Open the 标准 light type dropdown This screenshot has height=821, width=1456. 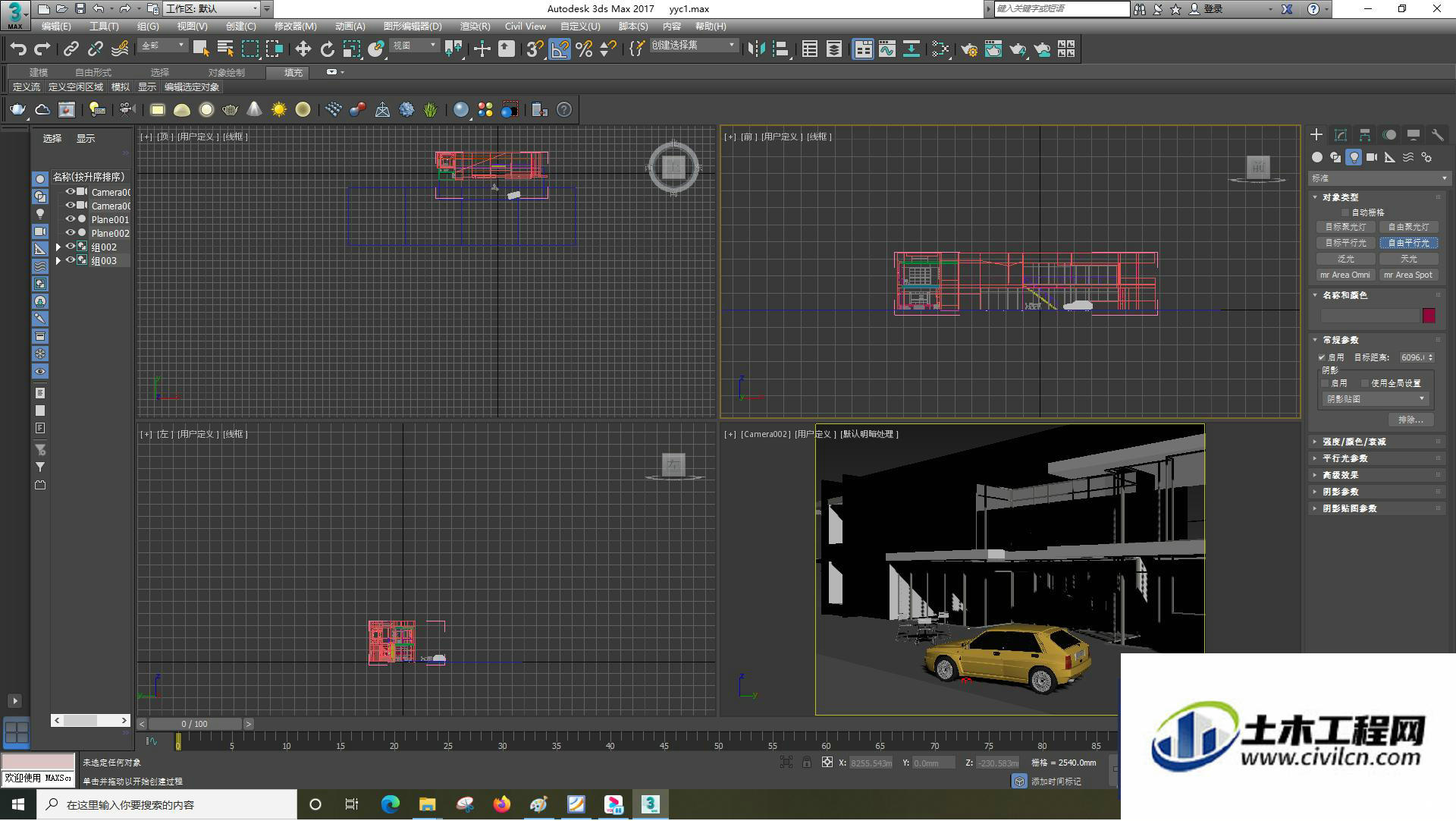(1379, 178)
